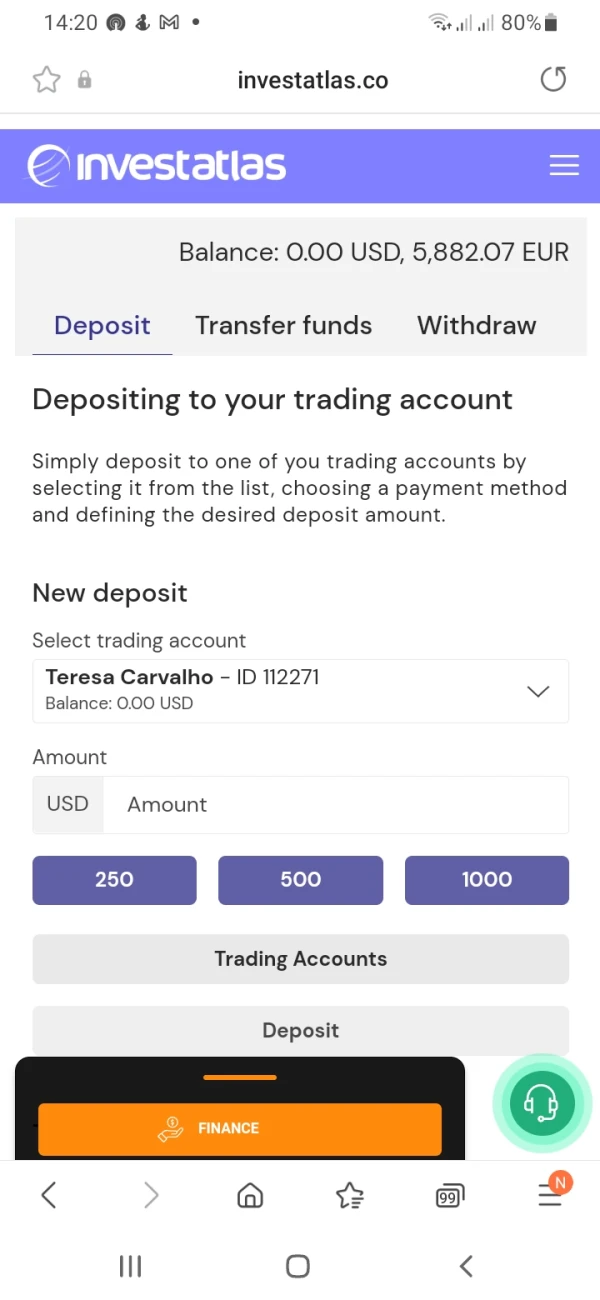Focus the Amount input field
This screenshot has height=1300, width=600.
click(x=335, y=805)
